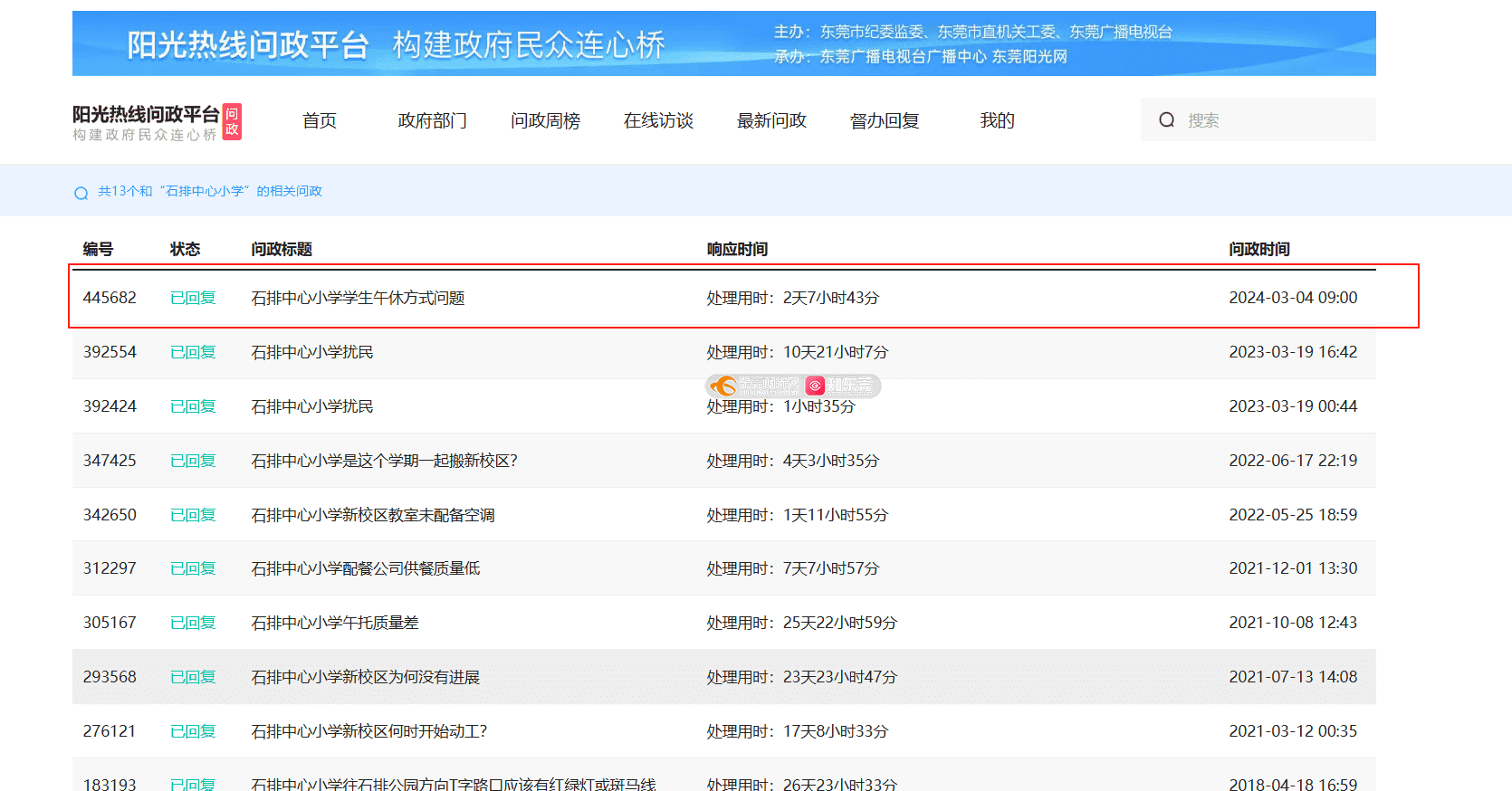Open 石排中心小学新校区为何没有进展
The height and width of the screenshot is (791, 1512).
tap(366, 677)
